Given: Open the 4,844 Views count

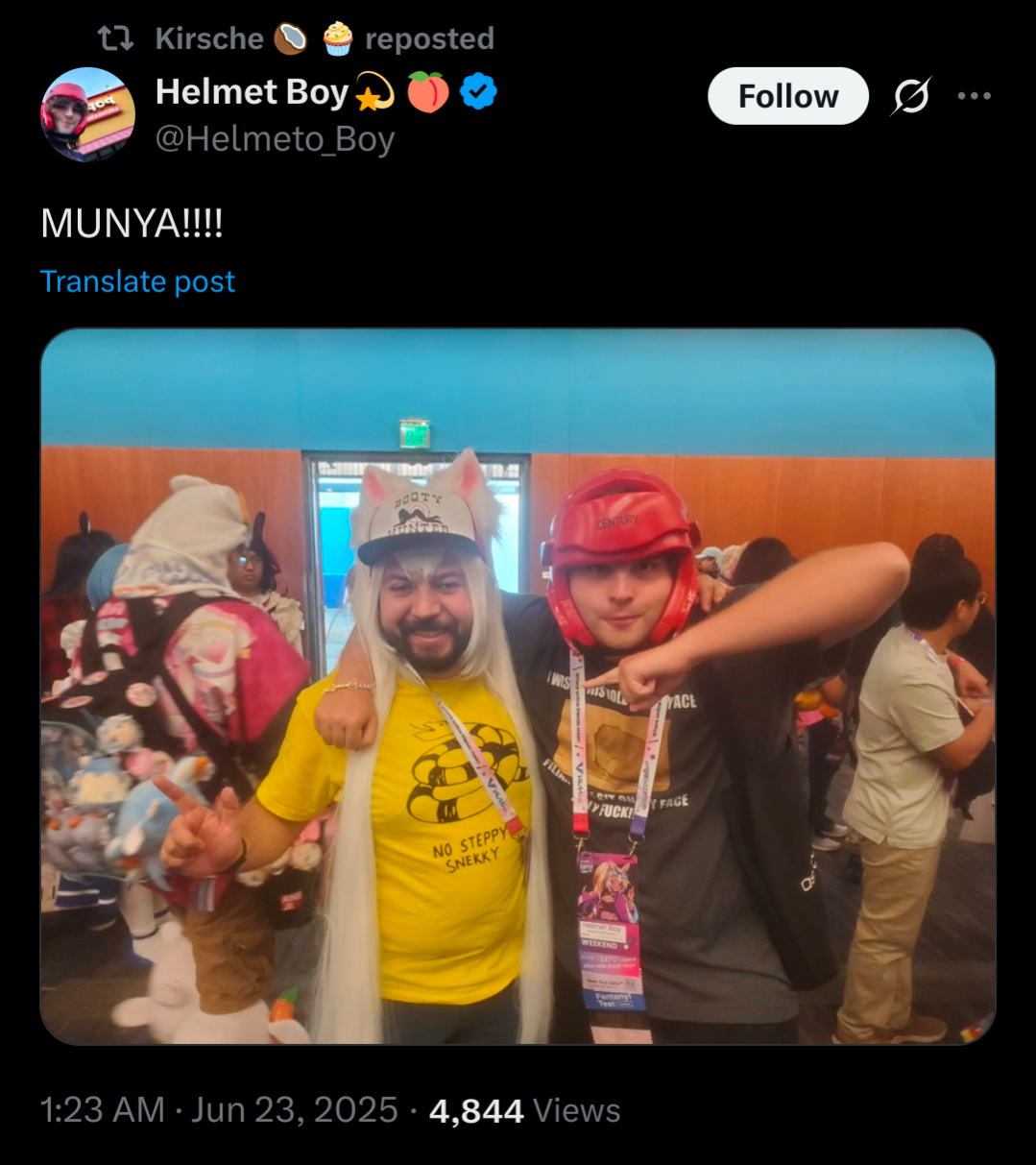Looking at the screenshot, I should coord(524,1110).
